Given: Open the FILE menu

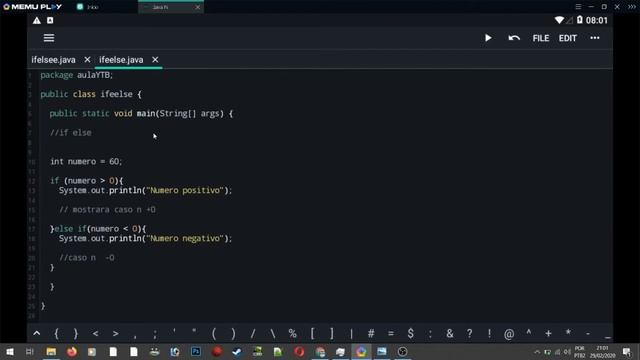Looking at the screenshot, I should click(x=540, y=38).
